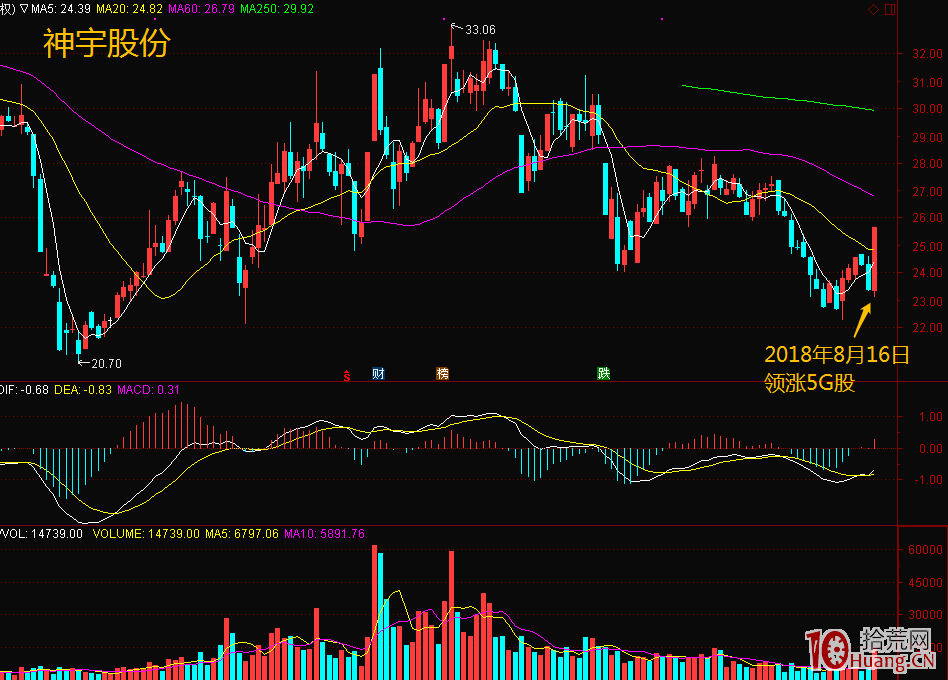Click the volume MA5: 6797.06 label
948x680 pixels.
click(x=242, y=534)
